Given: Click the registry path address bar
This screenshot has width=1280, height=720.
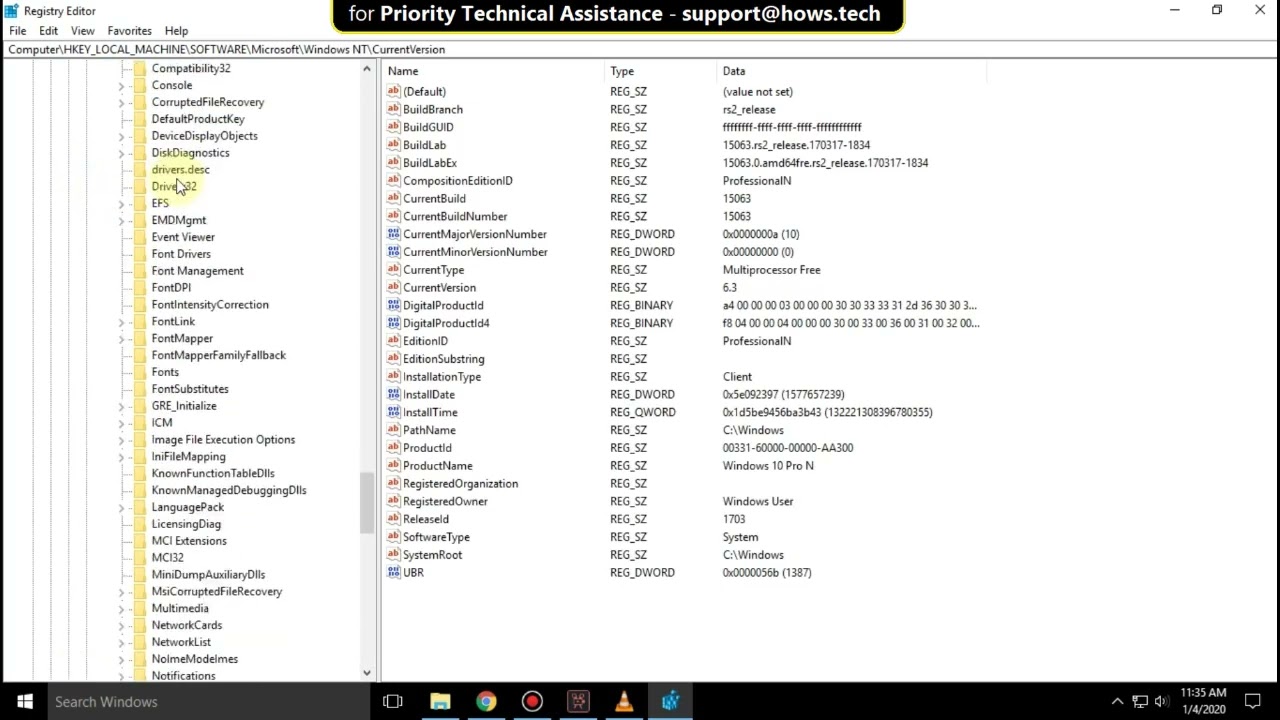Looking at the screenshot, I should tap(640, 49).
